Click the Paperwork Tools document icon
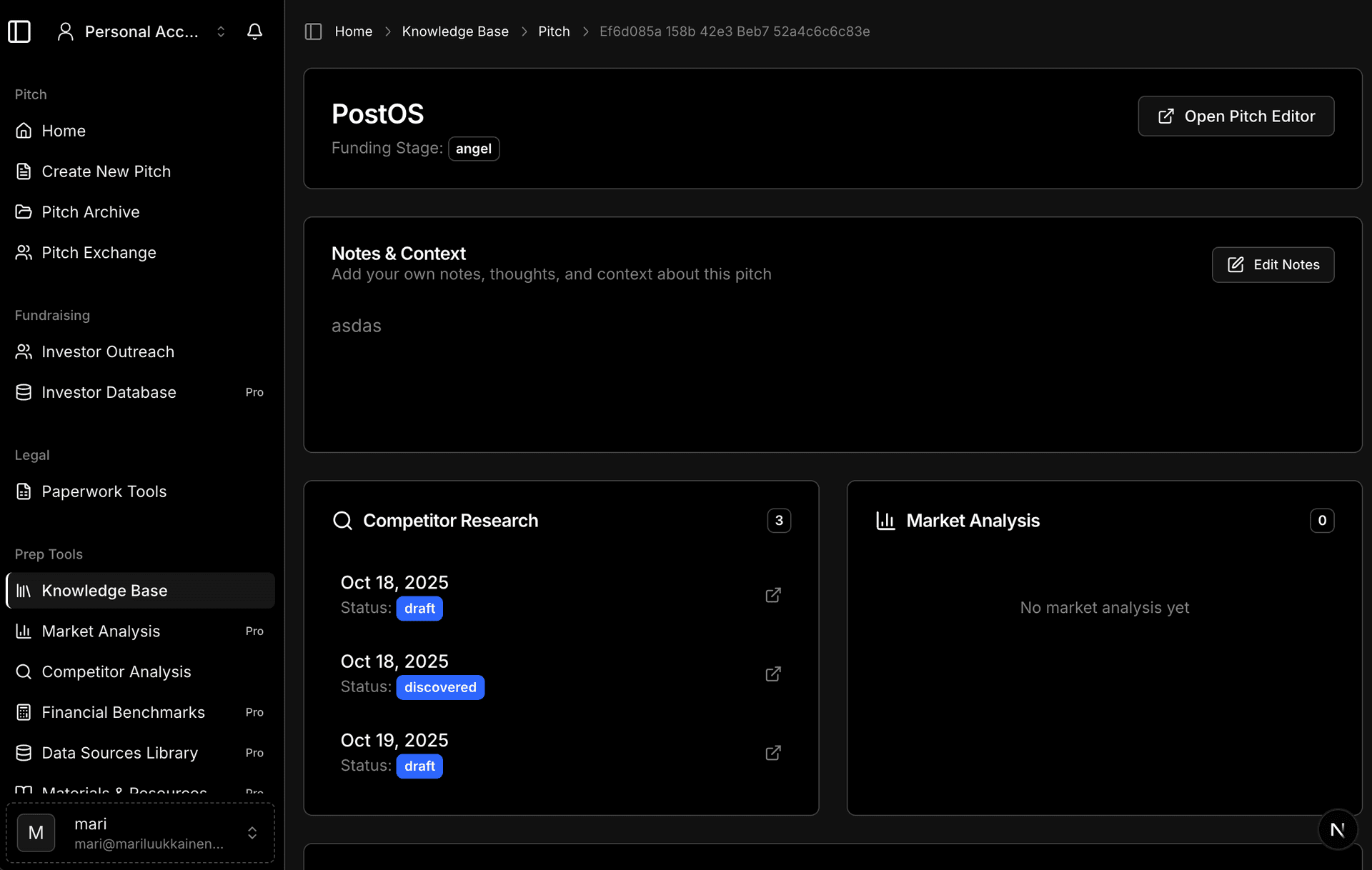The width and height of the screenshot is (1372, 870). point(24,491)
